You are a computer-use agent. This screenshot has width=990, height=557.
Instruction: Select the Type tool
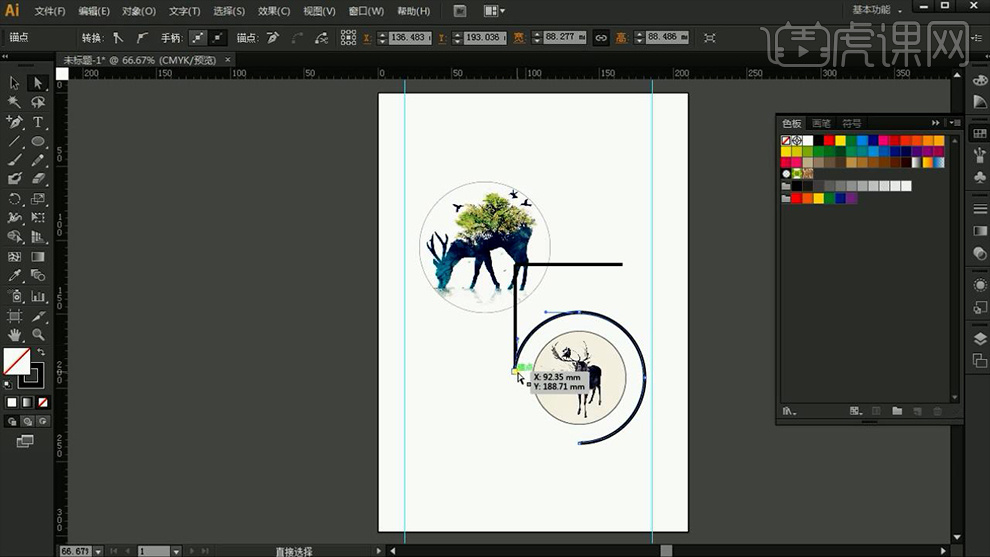(x=38, y=122)
